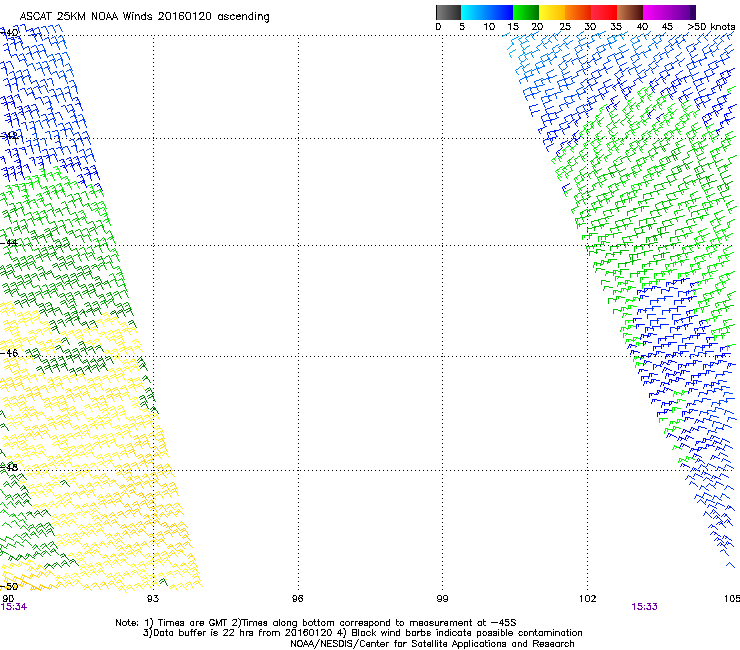Click the legend label '35'
The width and height of the screenshot is (740, 650).
coord(616,27)
